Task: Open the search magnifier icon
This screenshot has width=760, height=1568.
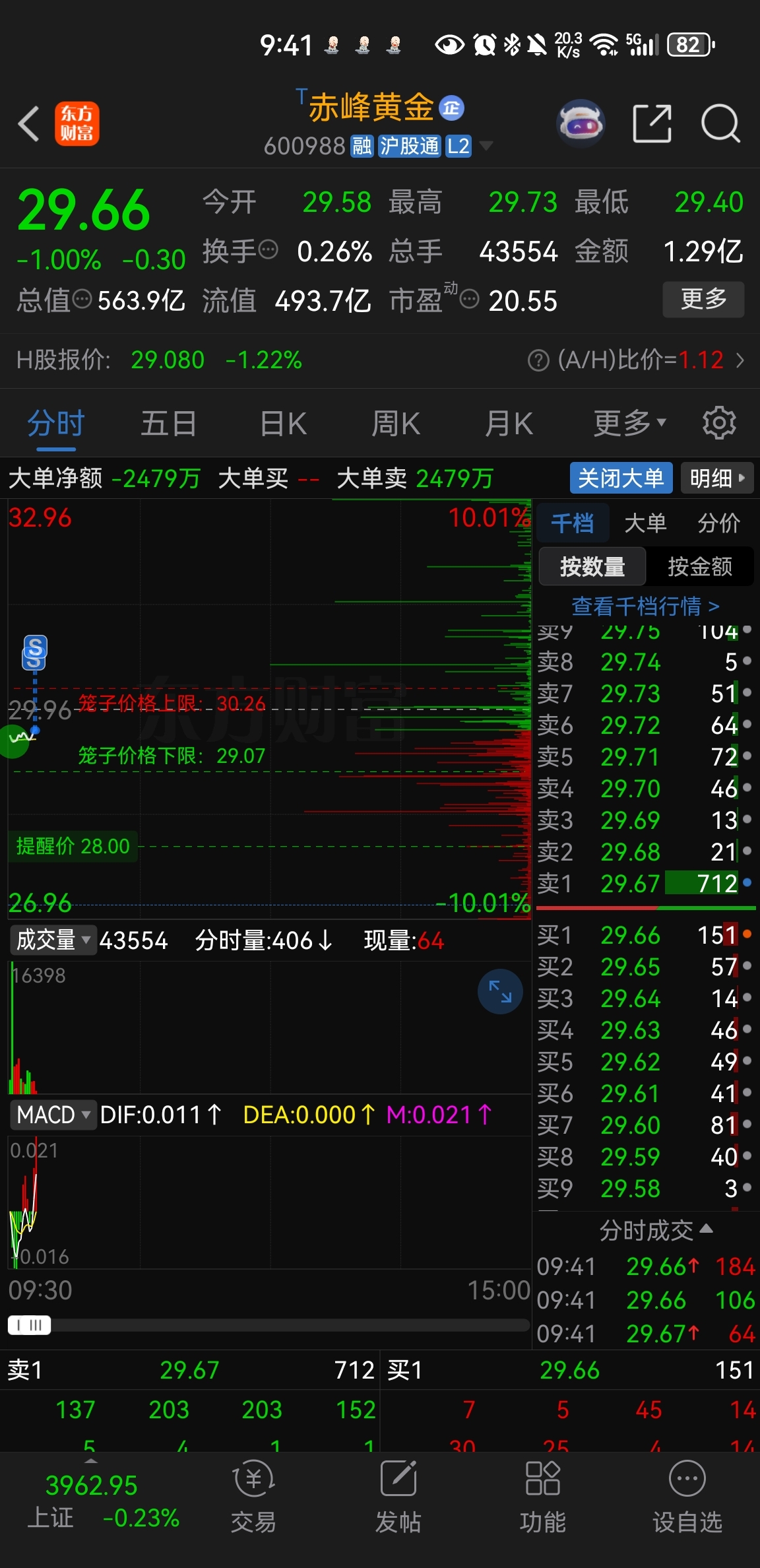Action: tap(720, 123)
